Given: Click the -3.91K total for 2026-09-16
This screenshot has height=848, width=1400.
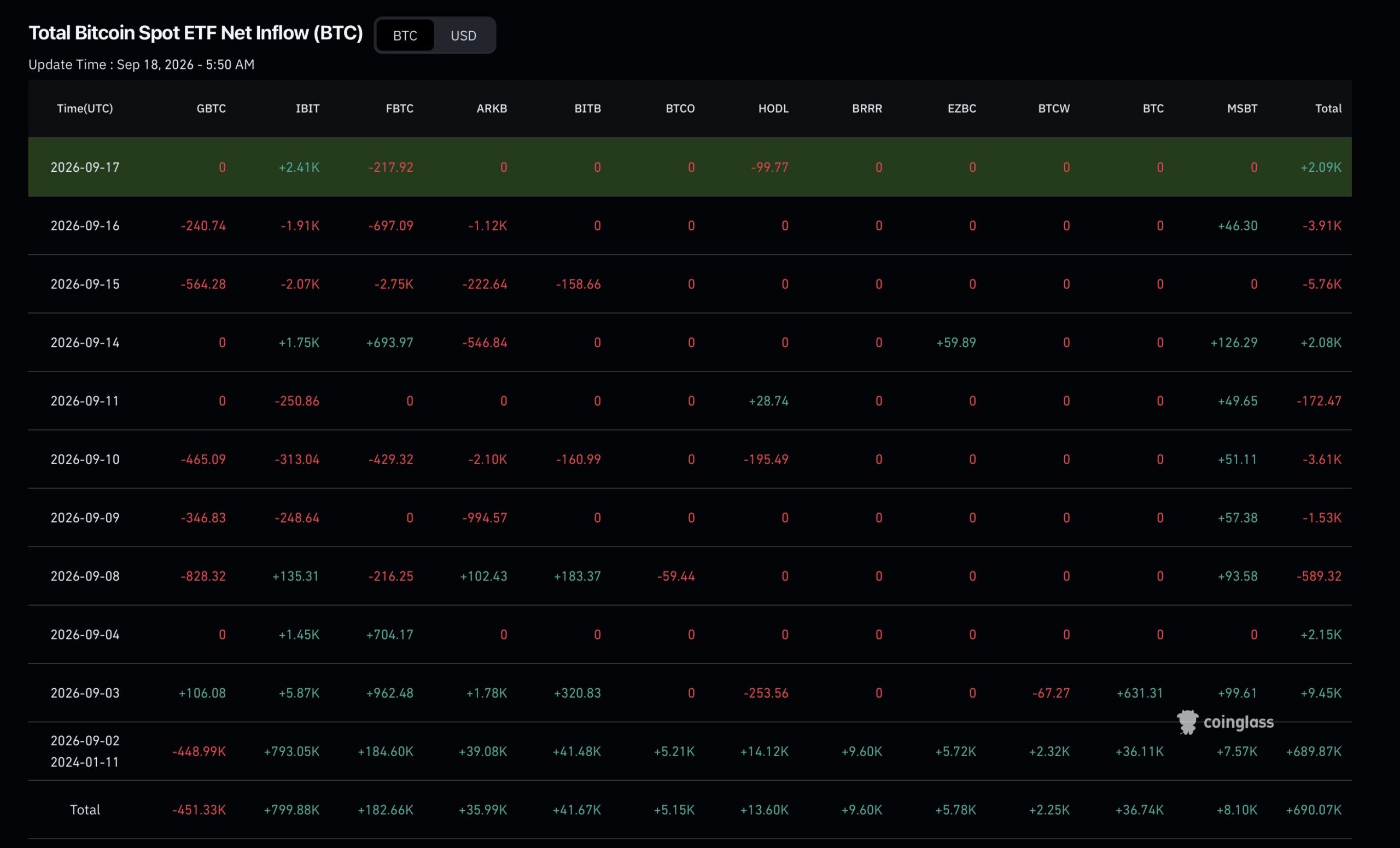Looking at the screenshot, I should [1322, 225].
